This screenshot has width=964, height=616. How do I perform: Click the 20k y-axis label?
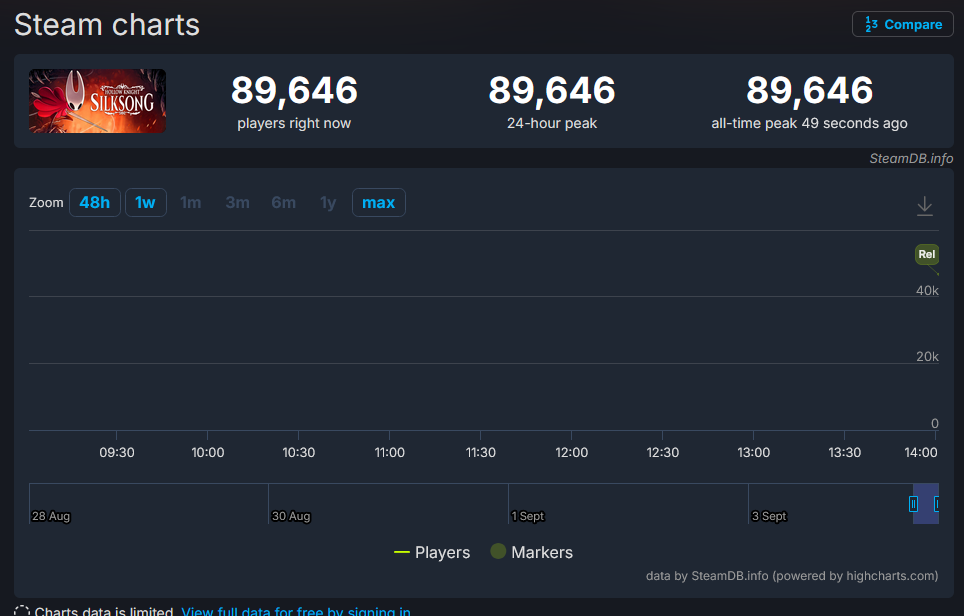pyautogui.click(x=927, y=357)
